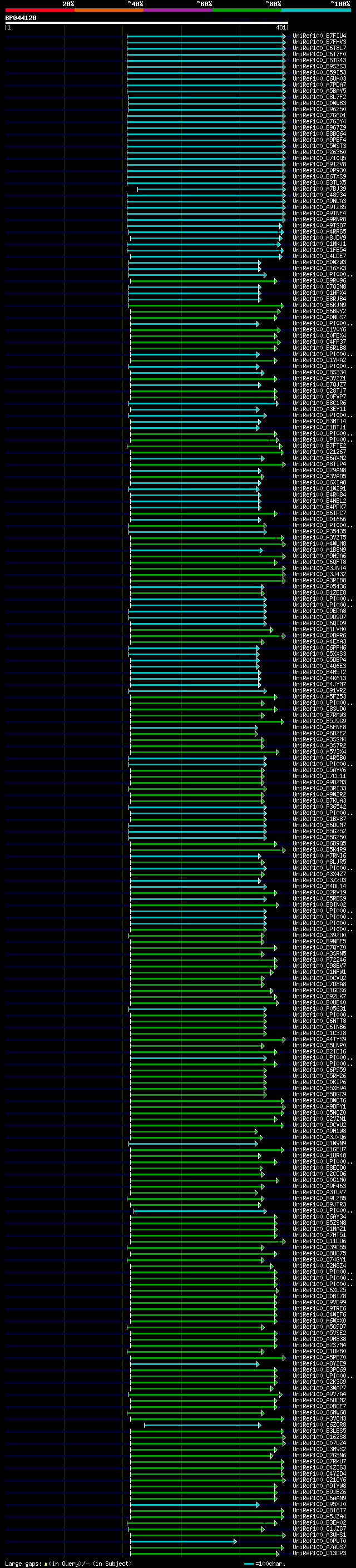The width and height of the screenshot is (356, 1568).
Task: Select the UniRef100_A4WUM8 label
Action: (x=319, y=543)
